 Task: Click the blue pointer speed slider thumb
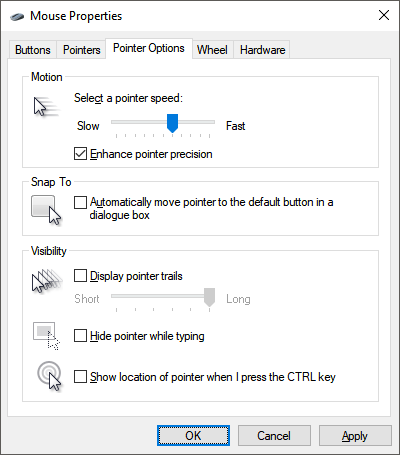[x=172, y=123]
